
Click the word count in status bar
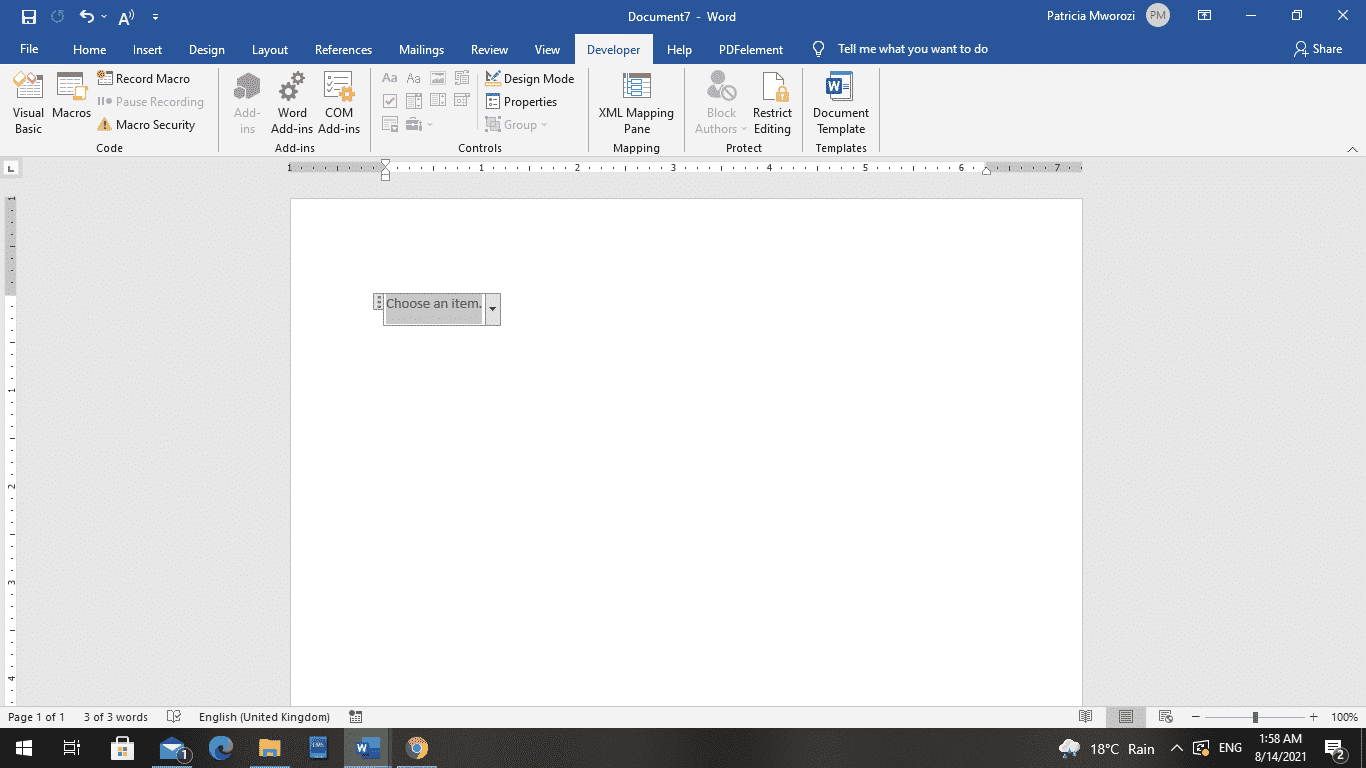[x=113, y=716]
